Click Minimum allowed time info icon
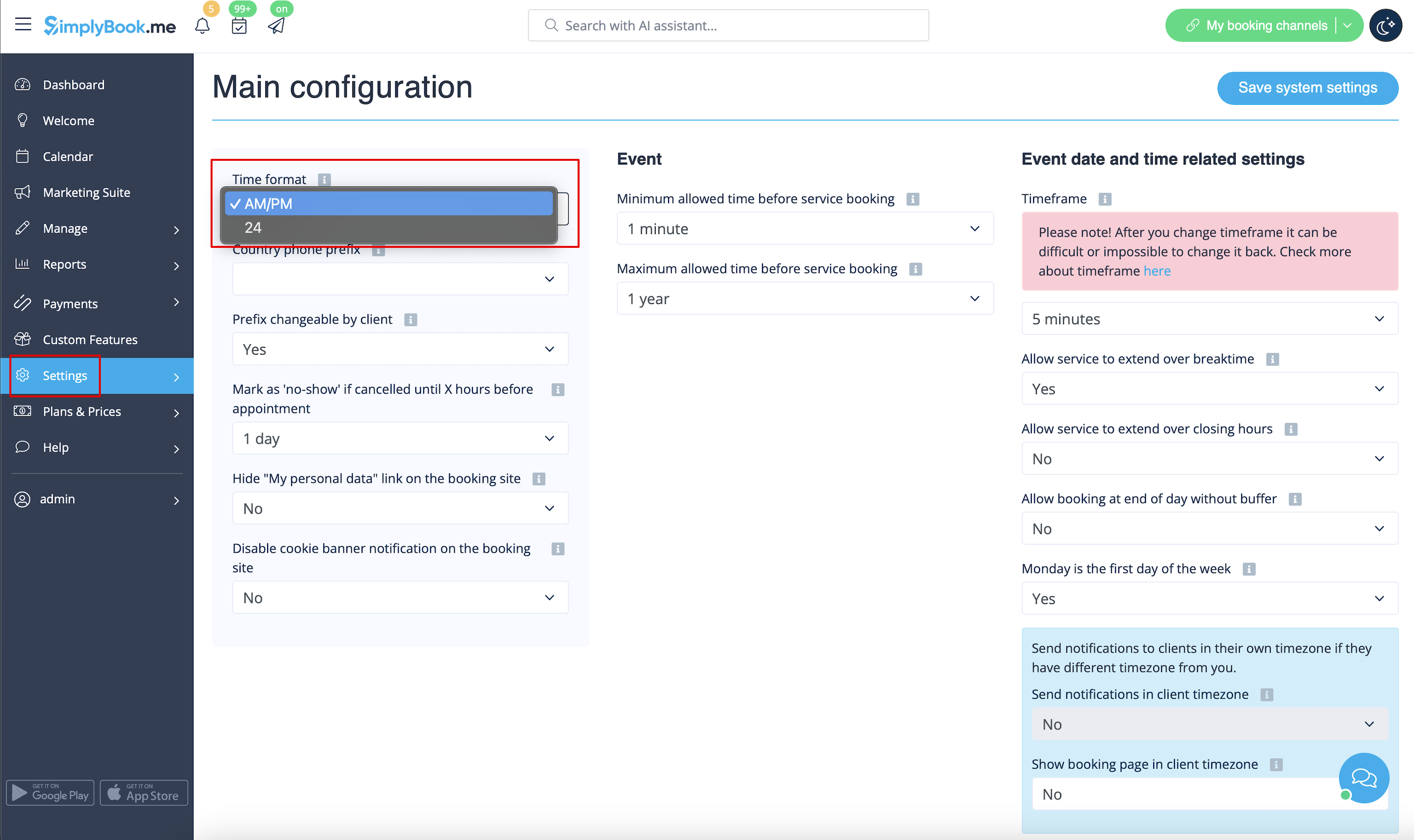 click(x=912, y=199)
